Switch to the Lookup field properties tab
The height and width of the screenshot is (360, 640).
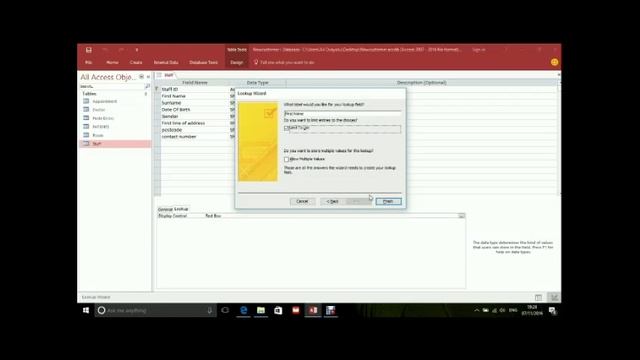tap(181, 209)
